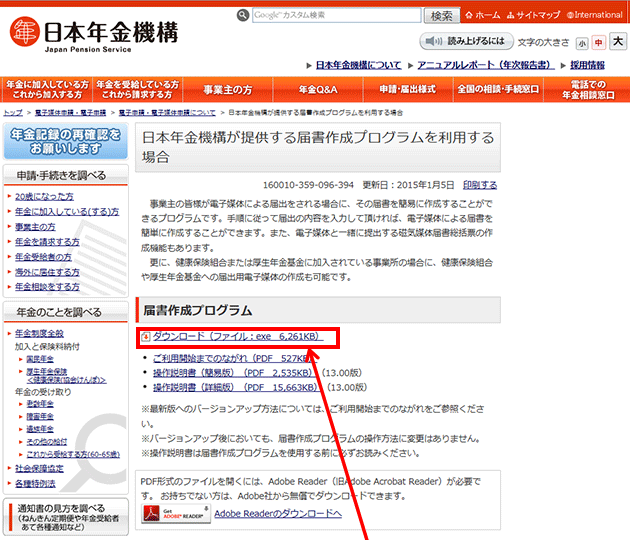
Task: Open サイトマップ sitemap icon link
Action: click(x=535, y=15)
